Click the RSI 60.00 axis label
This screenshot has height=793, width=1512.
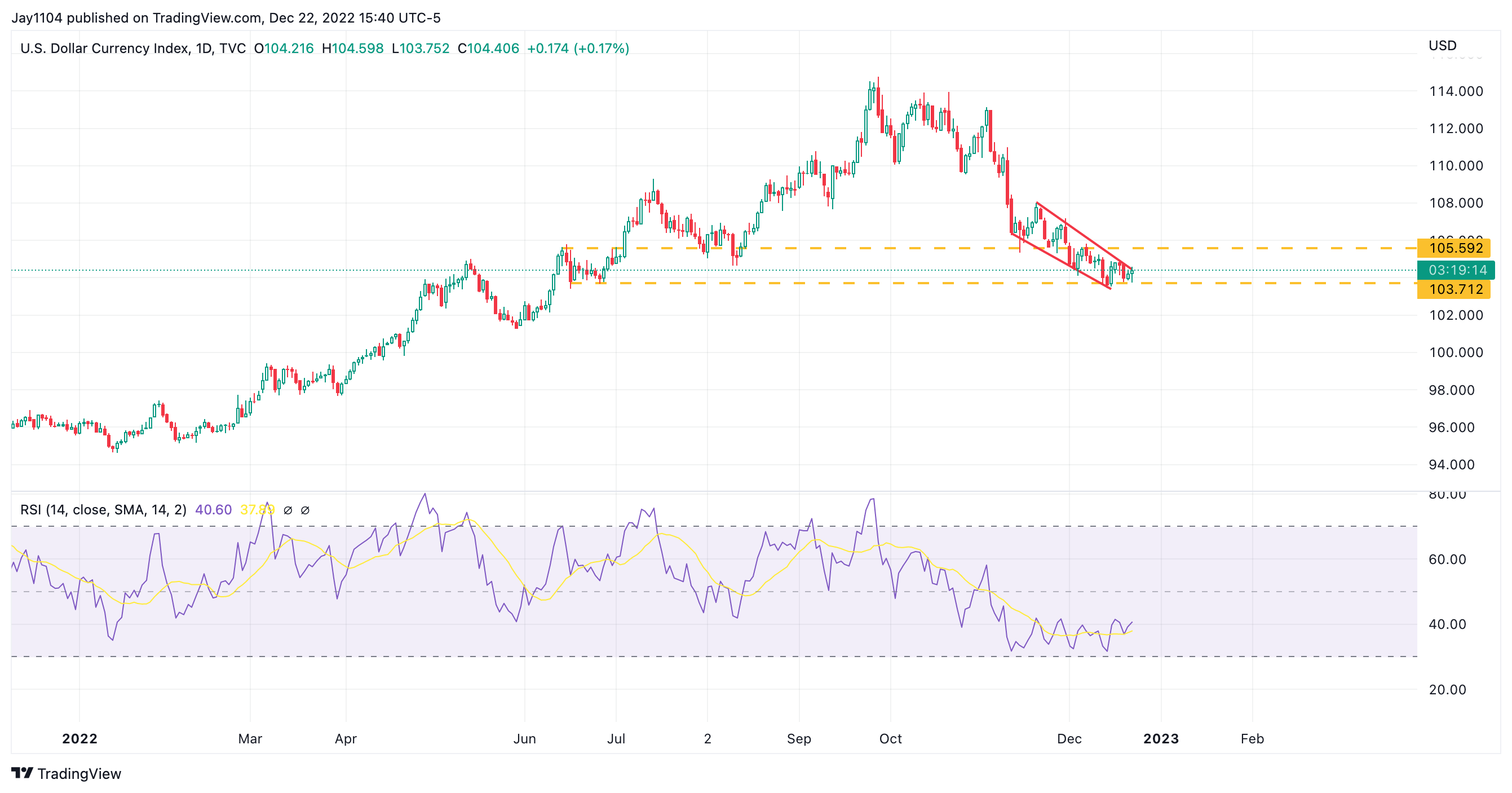click(x=1447, y=559)
